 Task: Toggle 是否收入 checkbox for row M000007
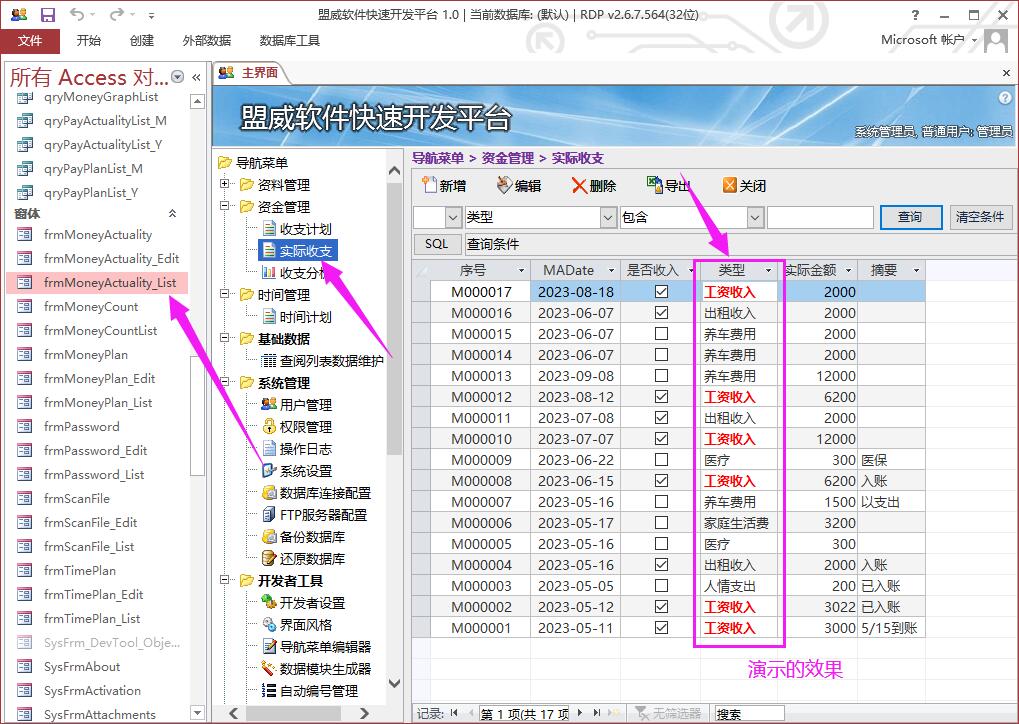pos(661,502)
